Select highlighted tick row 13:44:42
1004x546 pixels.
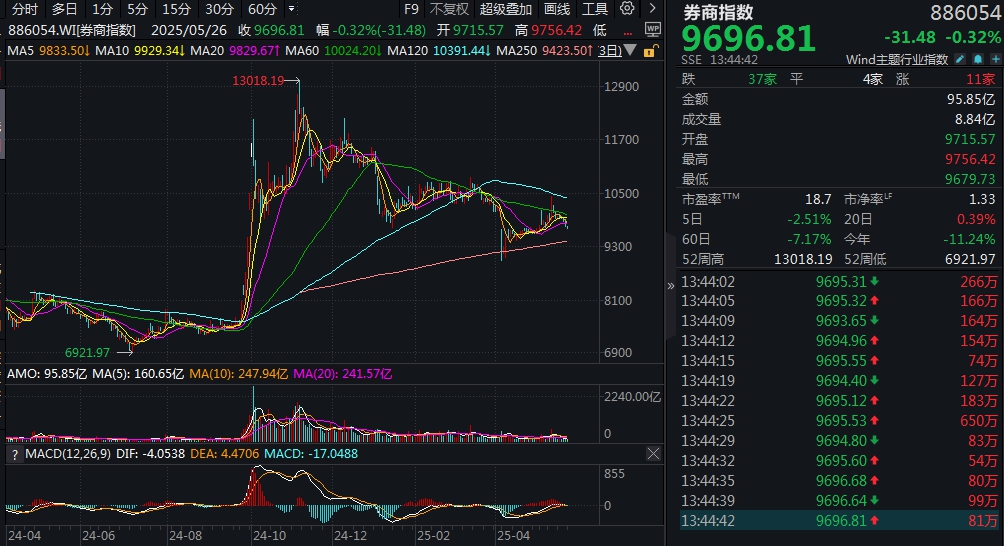tap(839, 520)
